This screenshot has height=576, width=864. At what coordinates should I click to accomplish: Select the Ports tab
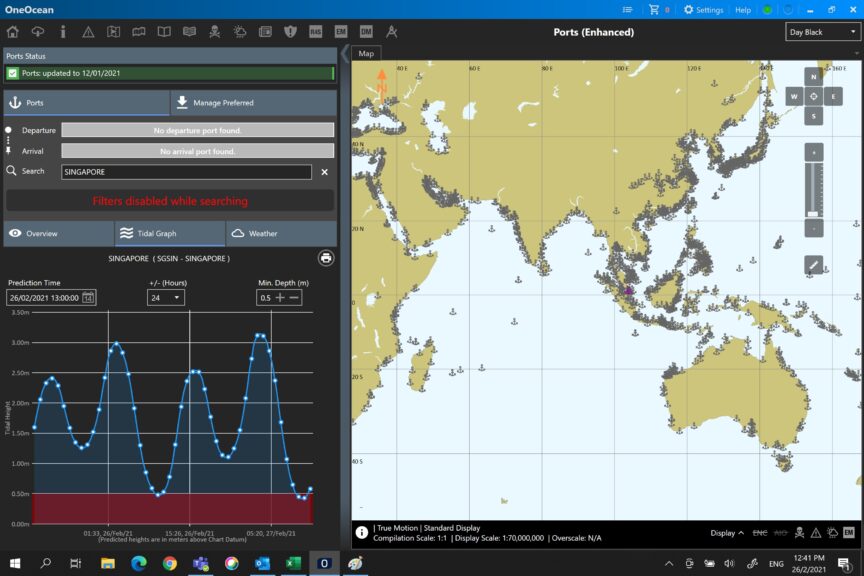click(87, 103)
